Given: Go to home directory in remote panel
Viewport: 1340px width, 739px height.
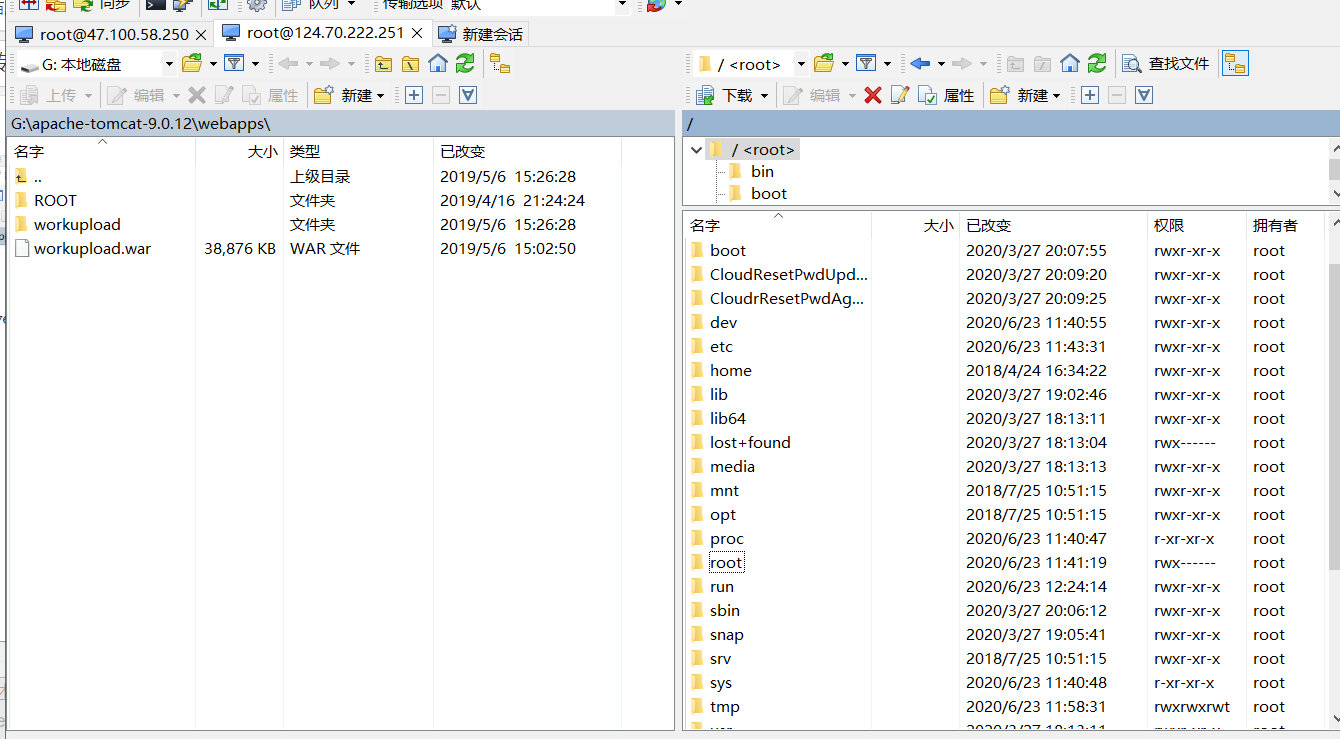Looking at the screenshot, I should [1070, 64].
